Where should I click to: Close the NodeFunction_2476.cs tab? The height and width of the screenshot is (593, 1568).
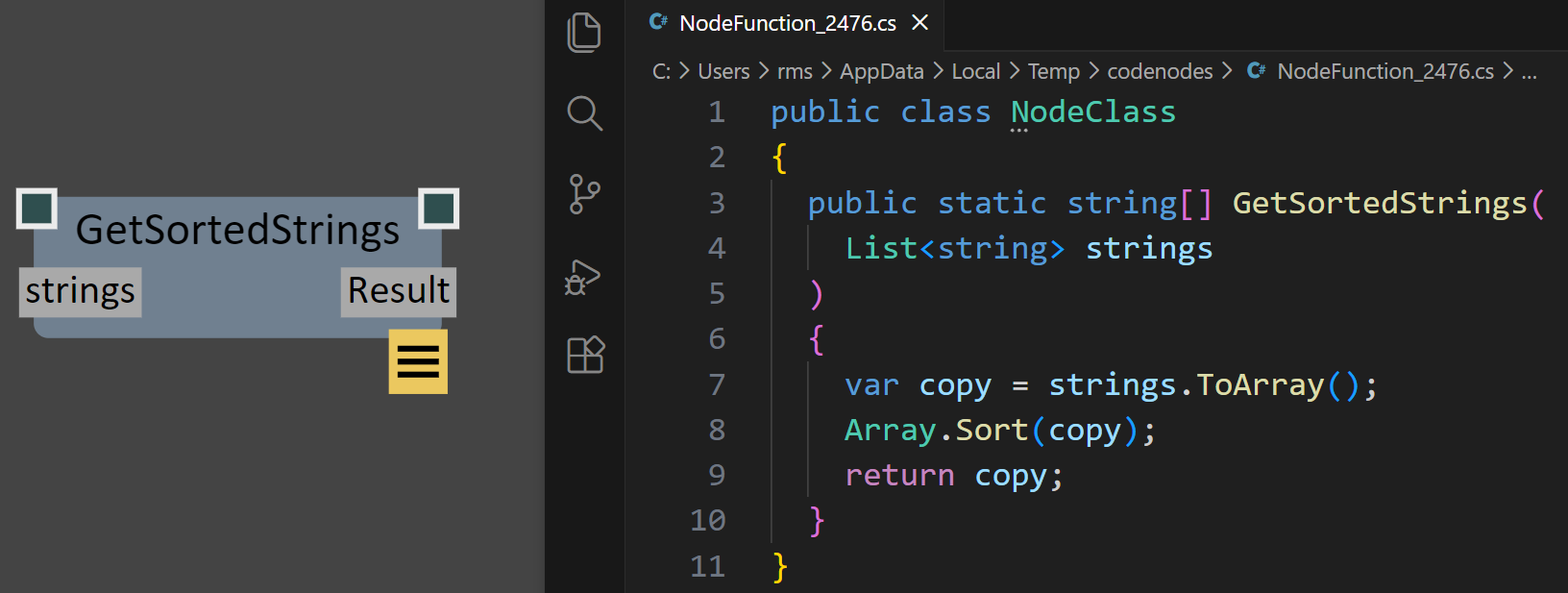919,22
